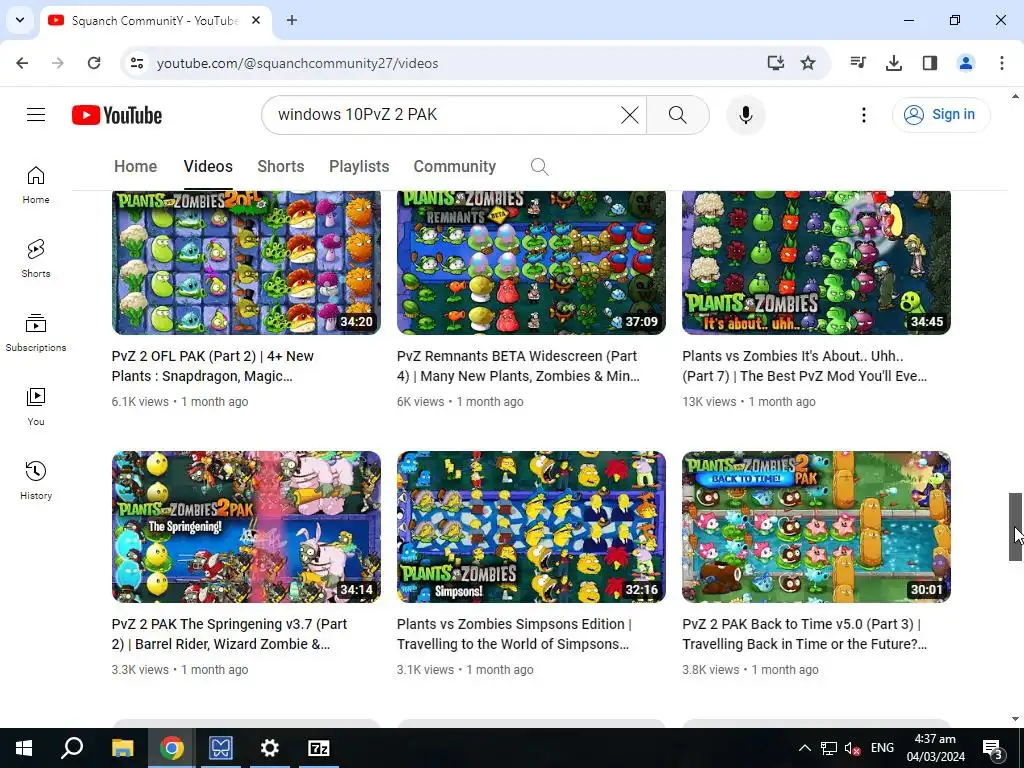Open the Windows Start menu
Viewport: 1024px width, 768px height.
click(x=24, y=748)
